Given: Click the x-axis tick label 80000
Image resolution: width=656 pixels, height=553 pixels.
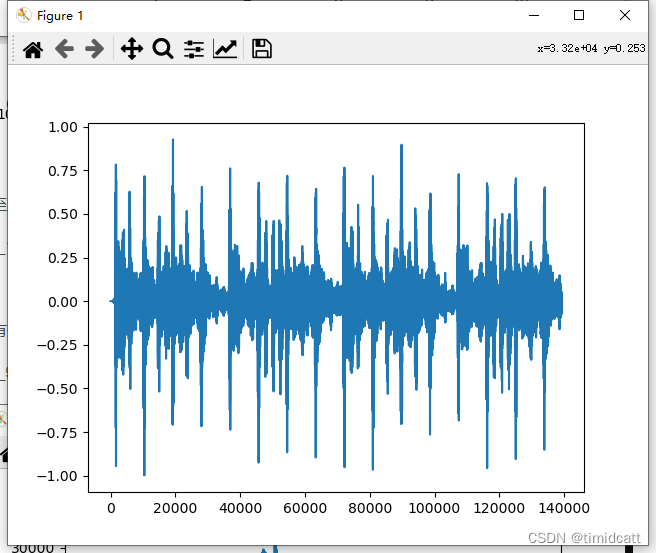Looking at the screenshot, I should pos(370,508).
